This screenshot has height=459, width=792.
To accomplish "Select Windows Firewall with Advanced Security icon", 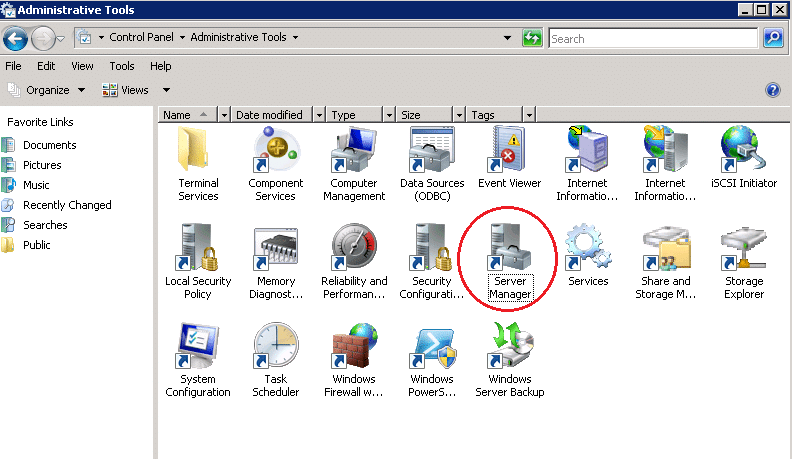I will tap(354, 360).
